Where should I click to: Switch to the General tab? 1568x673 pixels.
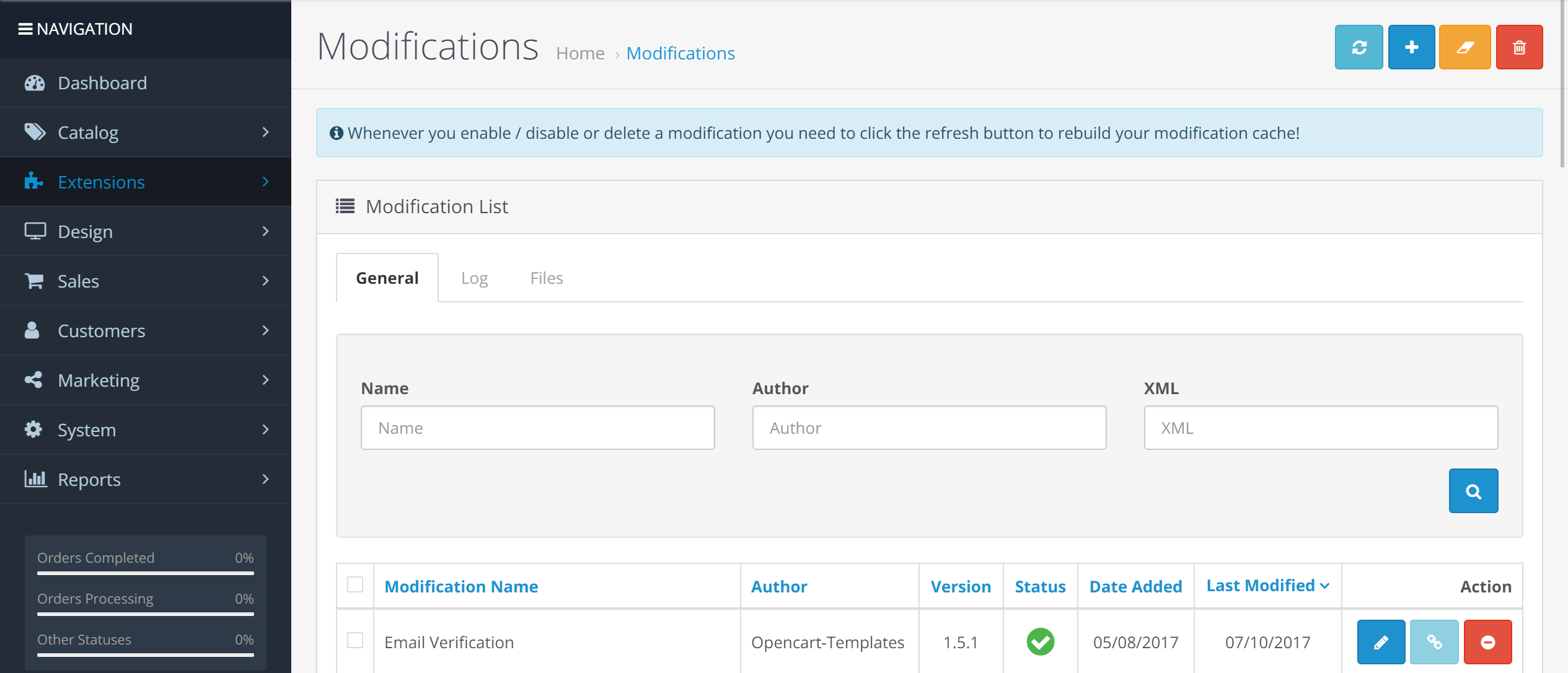(387, 278)
